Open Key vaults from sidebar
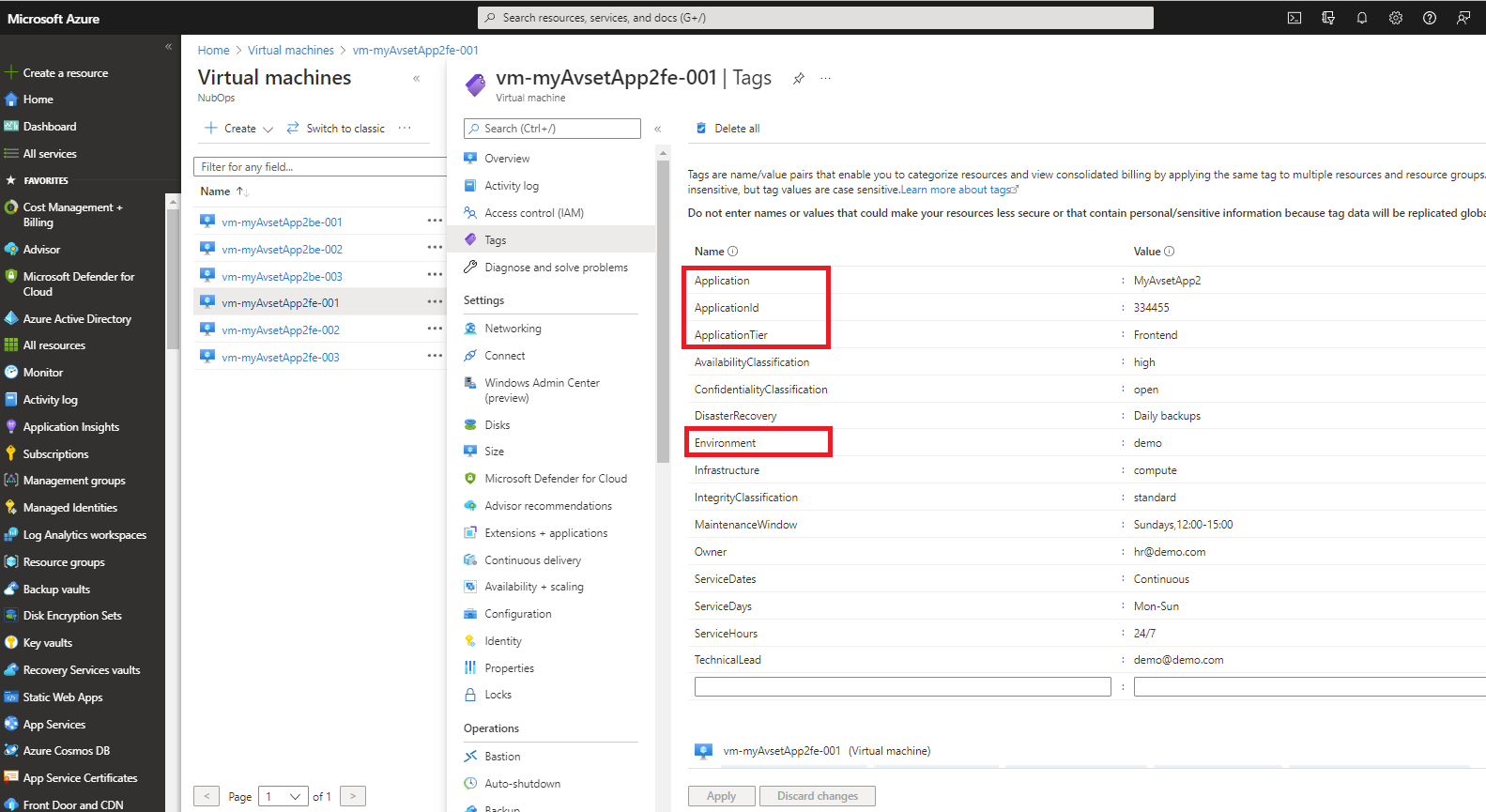 click(x=47, y=643)
